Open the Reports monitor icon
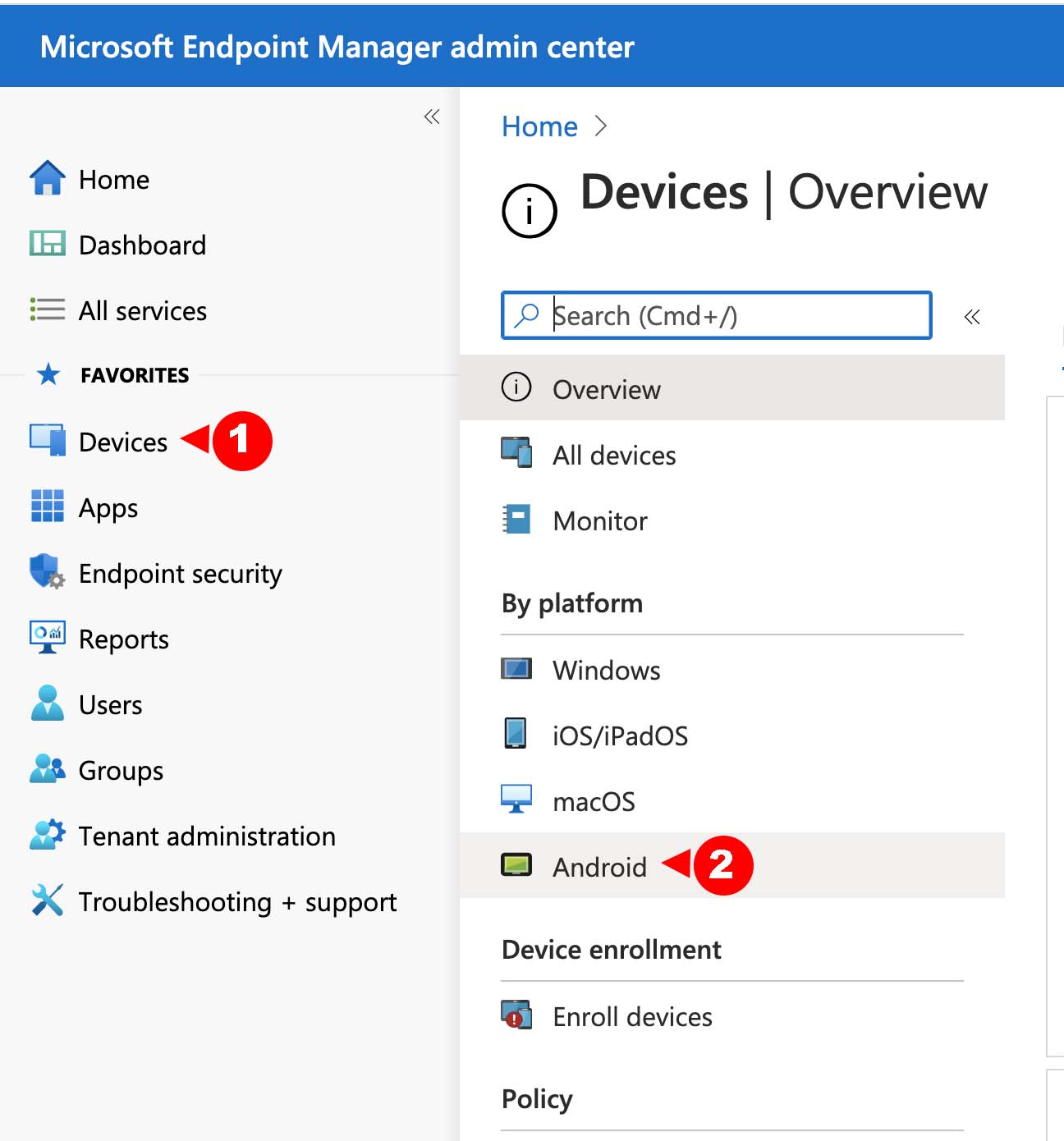The image size is (1064, 1141). (48, 638)
